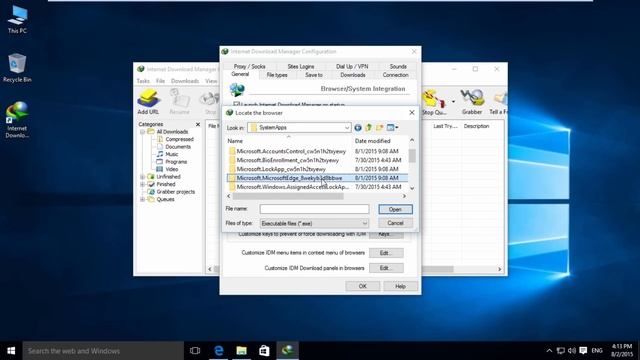
Task: Open the Stop Queue dropdown arrow
Action: (x=453, y=102)
